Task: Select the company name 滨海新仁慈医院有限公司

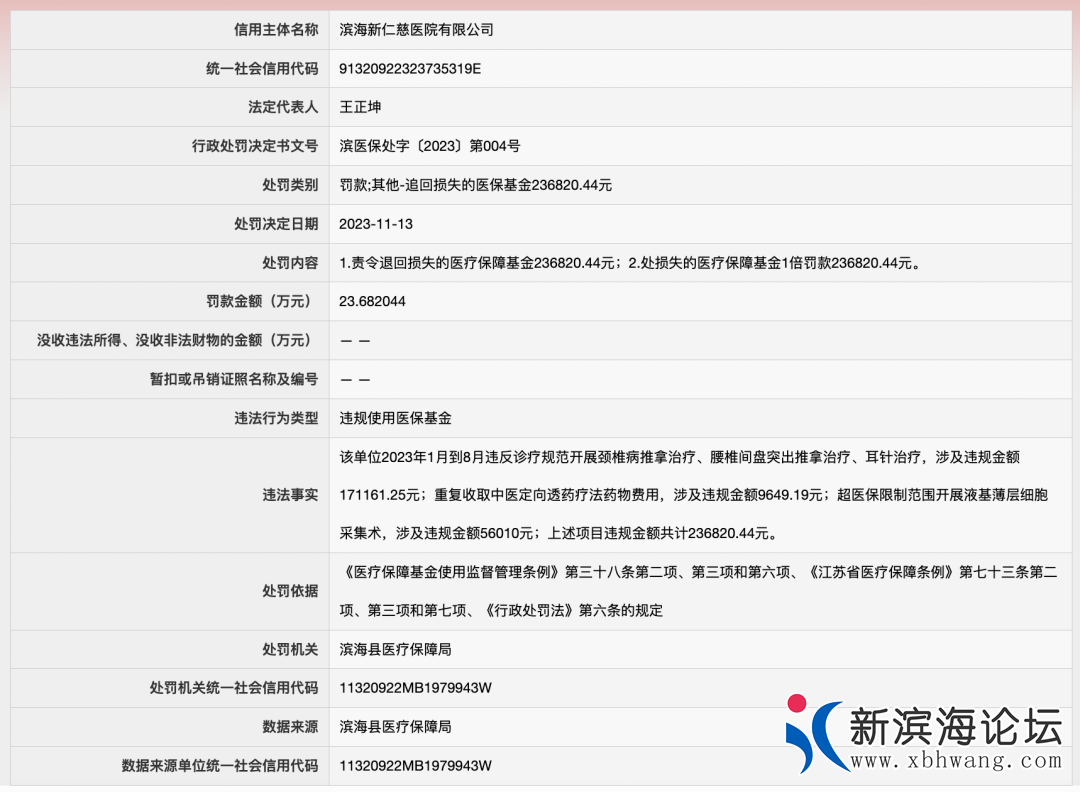Action: tap(416, 30)
